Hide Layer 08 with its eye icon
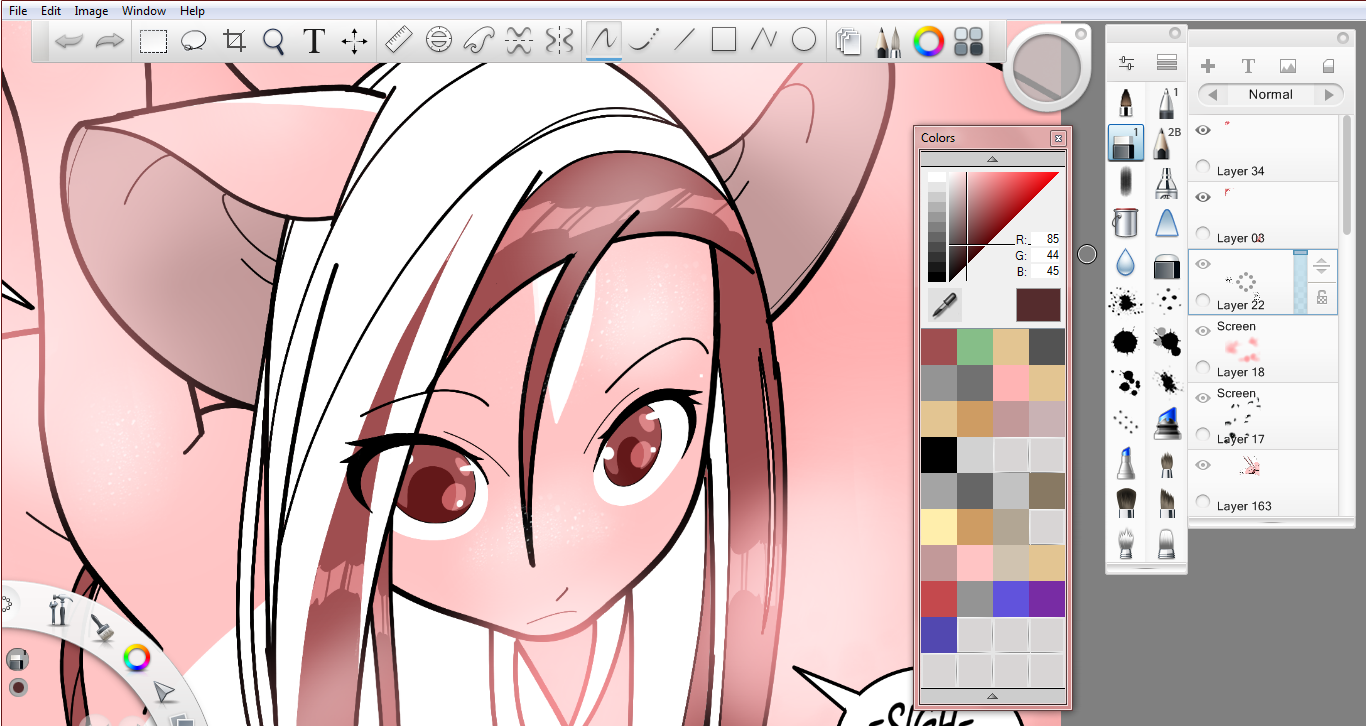Screen dimensions: 1366x726 1203,197
